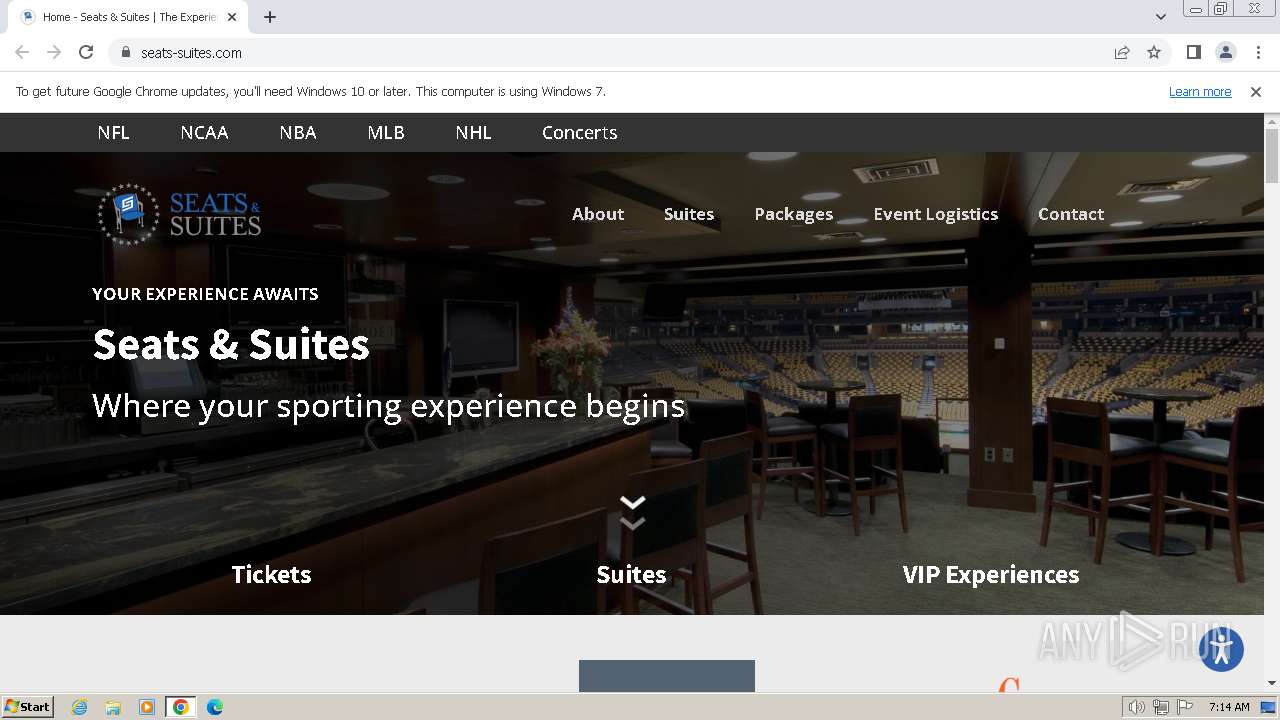Viewport: 1280px width, 720px height.
Task: Open File Explorer from taskbar
Action: click(113, 707)
